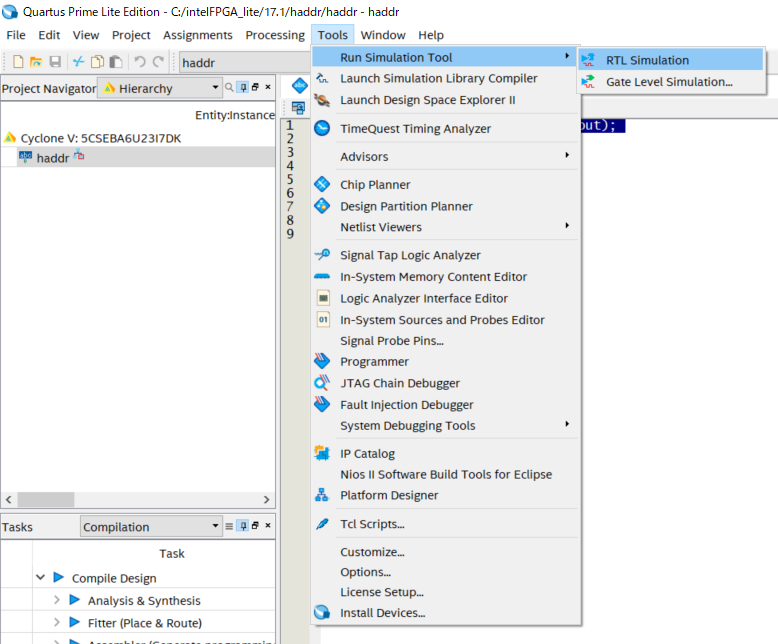Pin the Tasks panel
The height and width of the screenshot is (644, 778).
pos(243,525)
